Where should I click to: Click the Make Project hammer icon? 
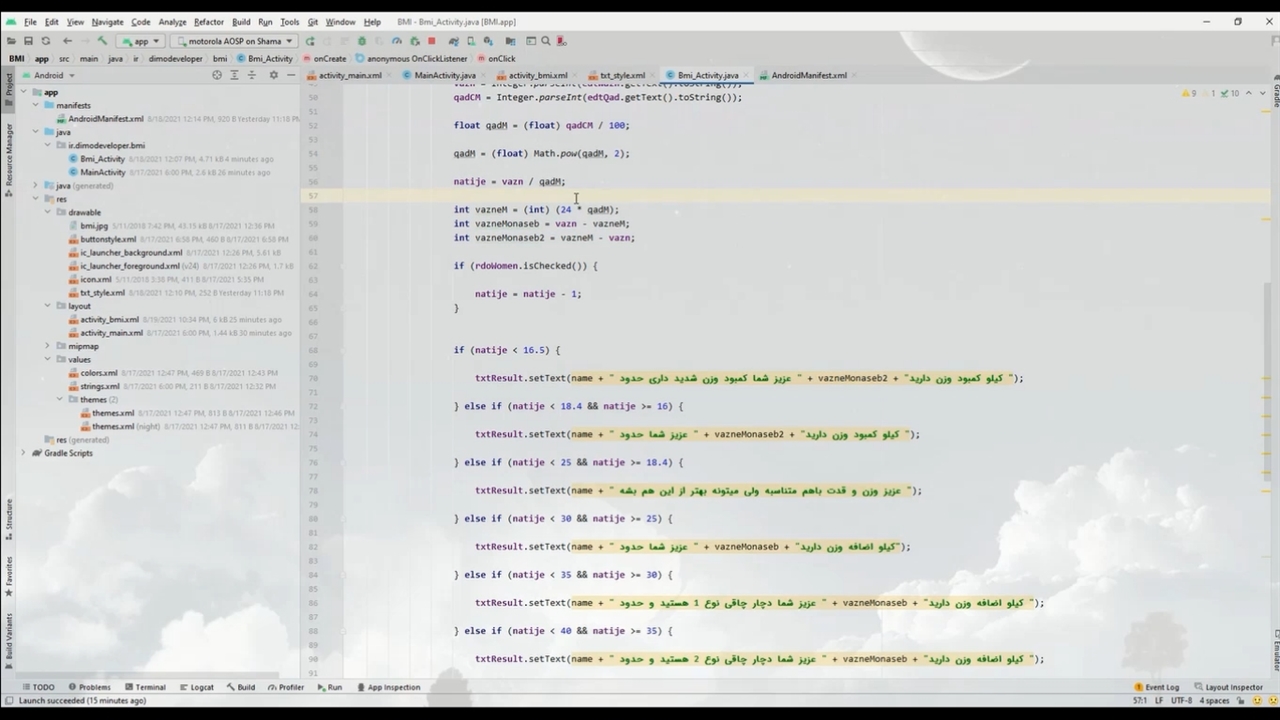tap(102, 41)
